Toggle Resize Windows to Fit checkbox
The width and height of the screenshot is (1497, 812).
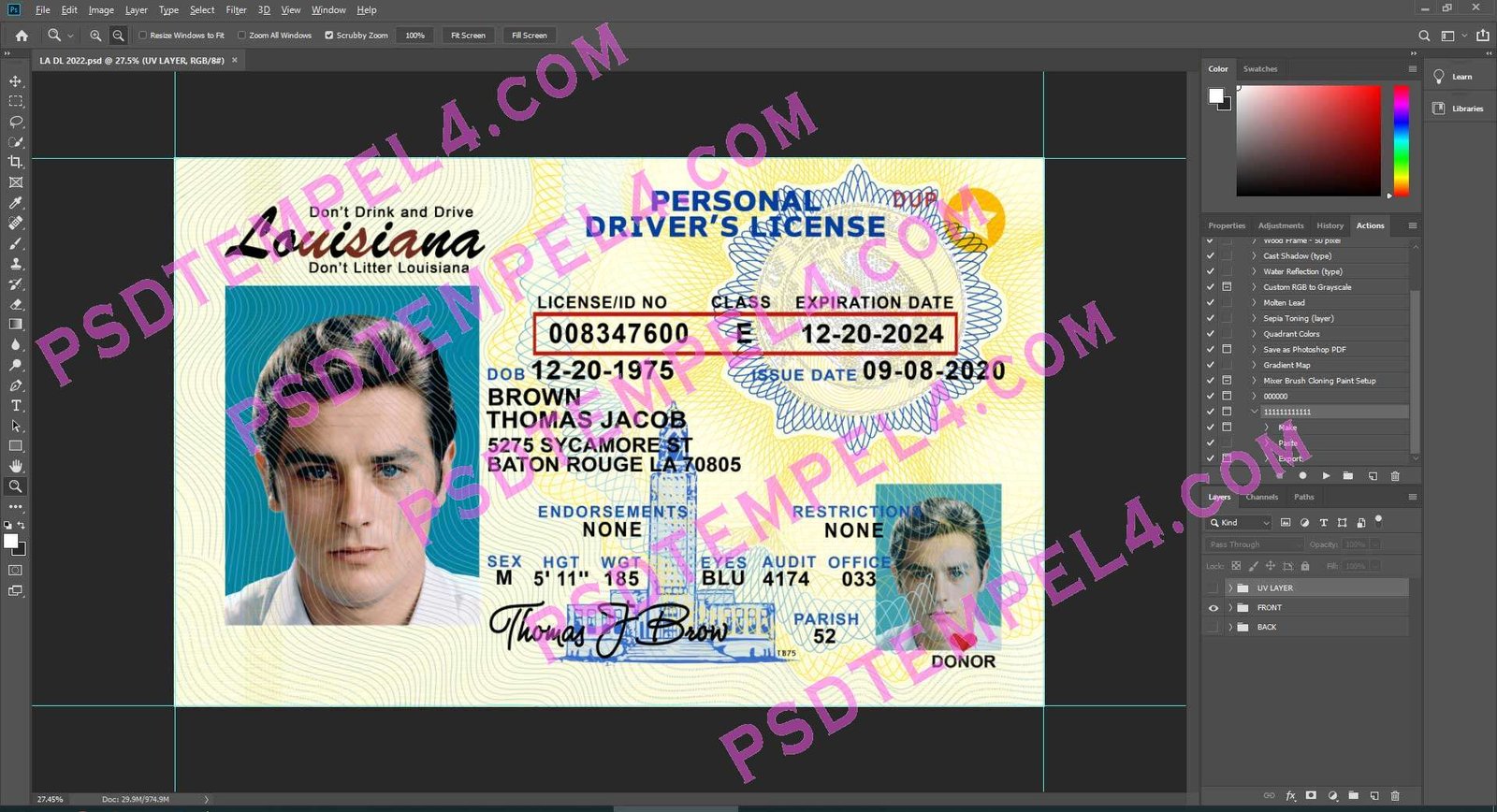point(143,36)
